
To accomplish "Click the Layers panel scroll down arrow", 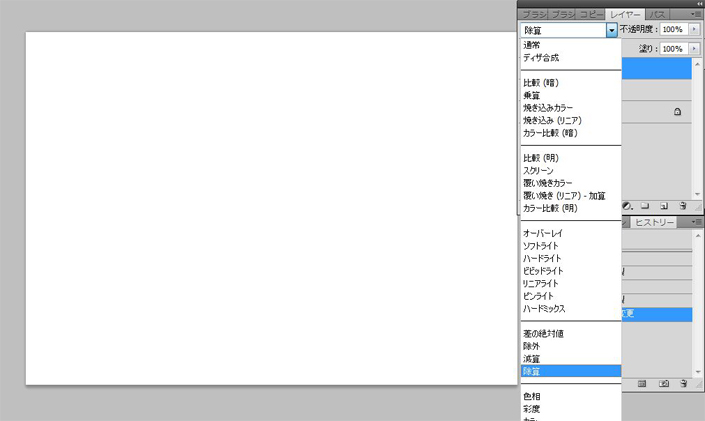I will 697,194.
